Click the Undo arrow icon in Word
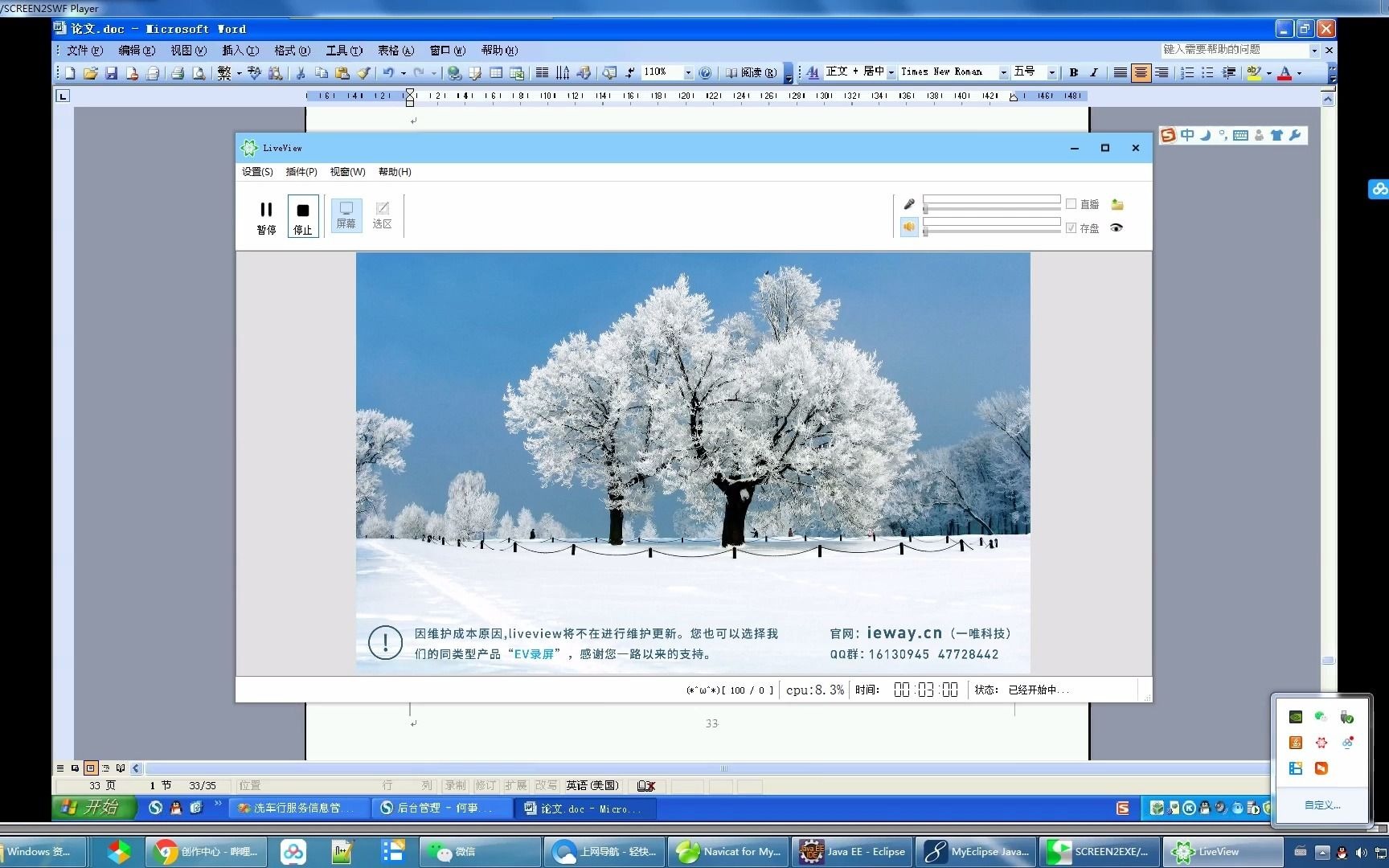This screenshot has height=868, width=1389. 388,73
